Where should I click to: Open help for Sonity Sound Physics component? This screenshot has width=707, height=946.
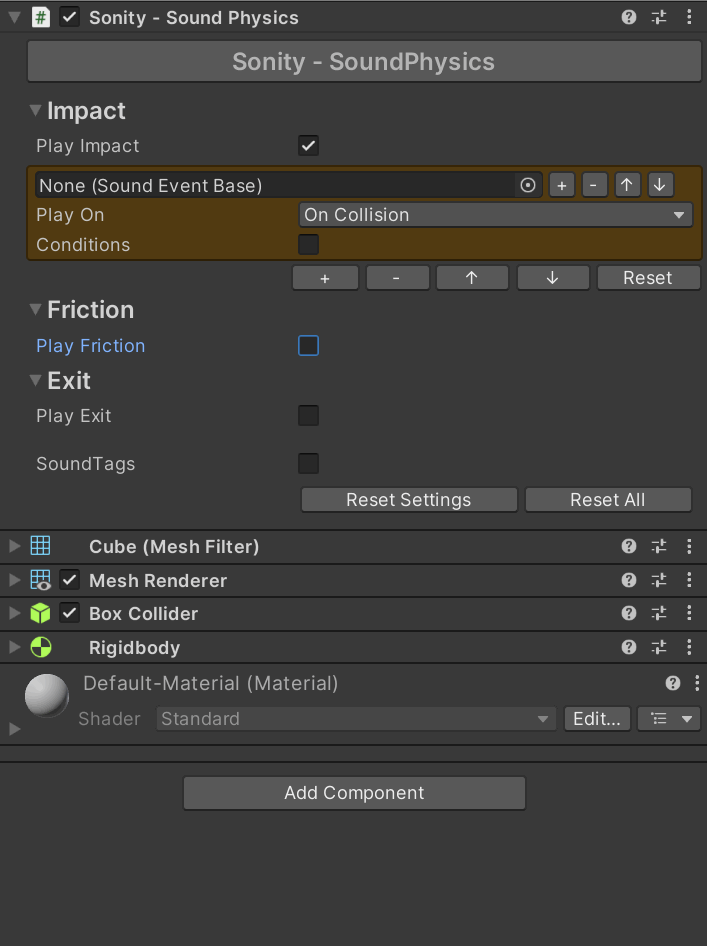629,18
